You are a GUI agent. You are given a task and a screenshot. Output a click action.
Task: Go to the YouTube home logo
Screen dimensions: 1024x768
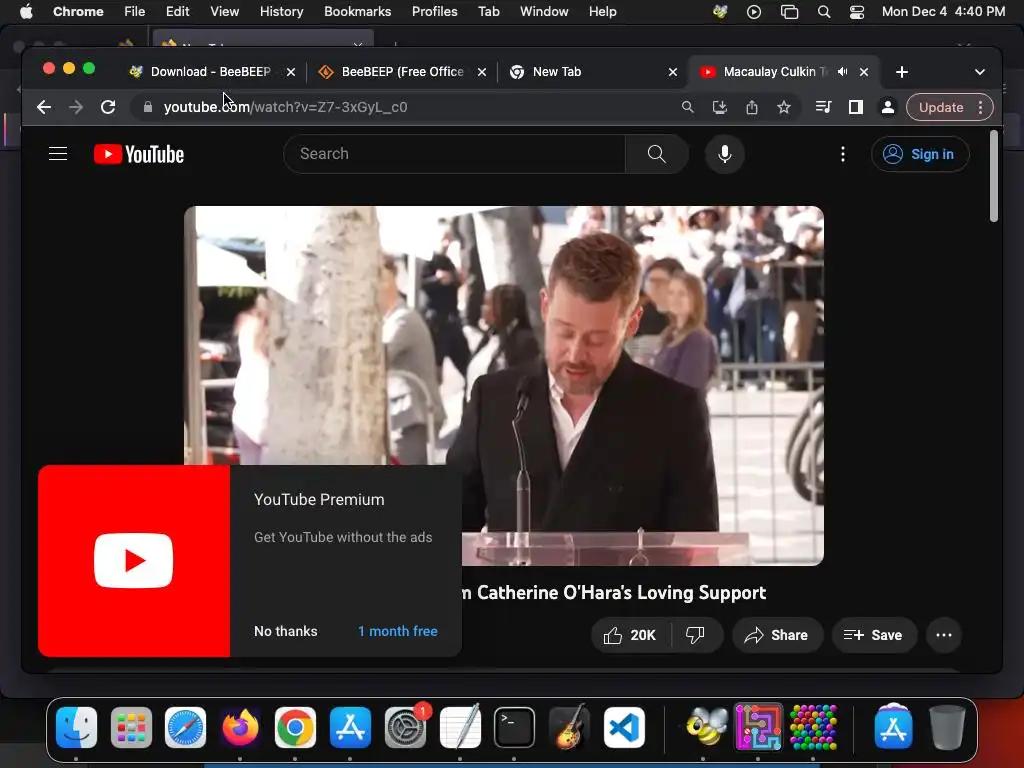coord(139,154)
